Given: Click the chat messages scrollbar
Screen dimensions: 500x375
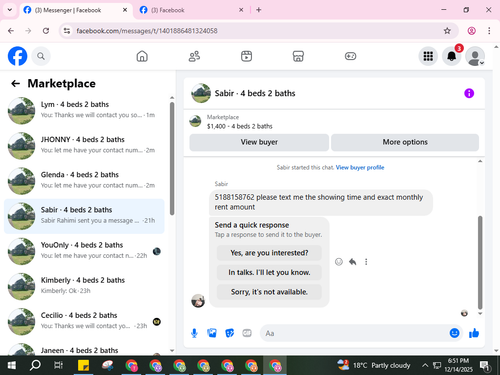Looking at the screenshot, I should (x=480, y=263).
